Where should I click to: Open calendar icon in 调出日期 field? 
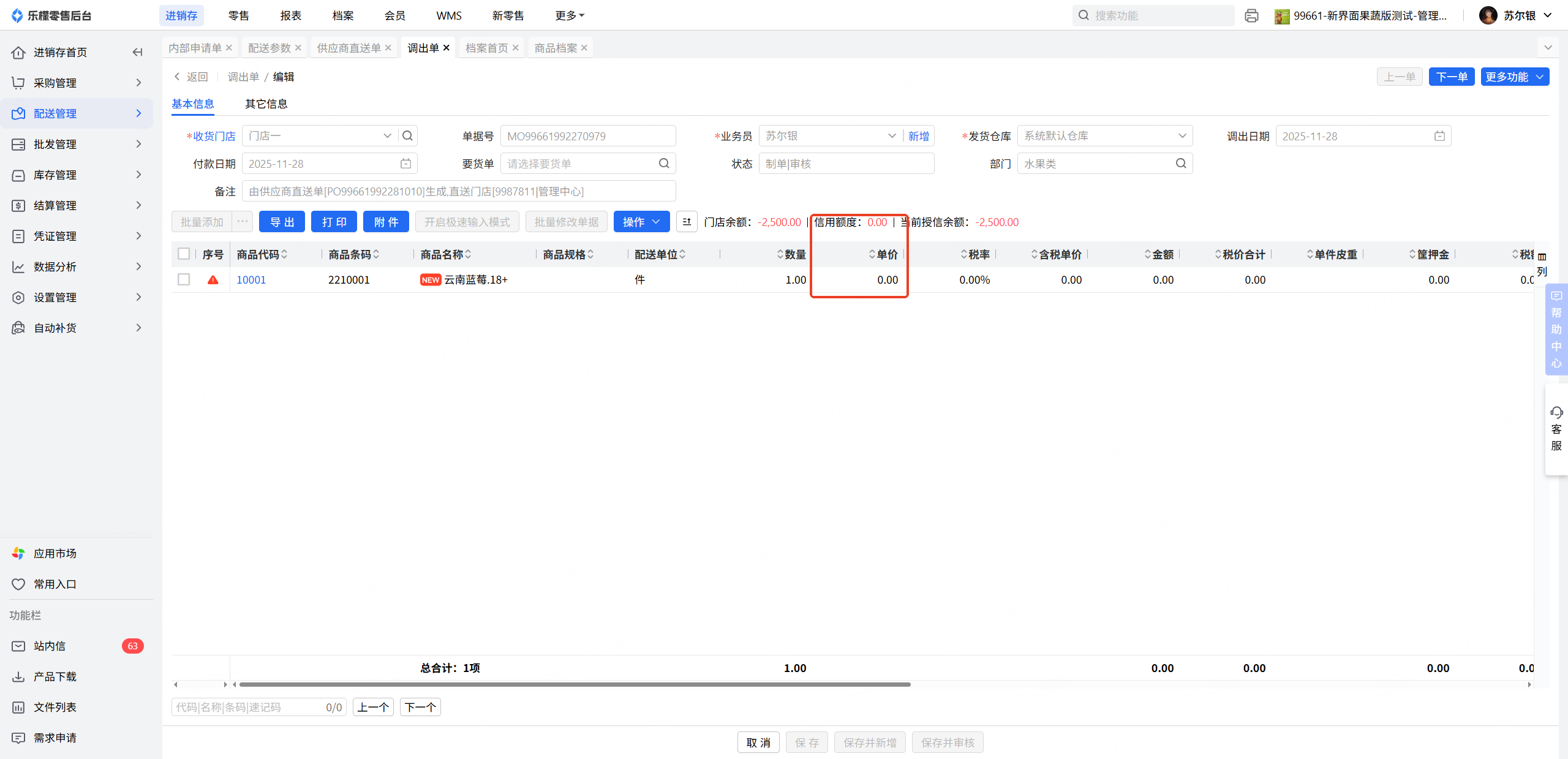[x=1439, y=136]
